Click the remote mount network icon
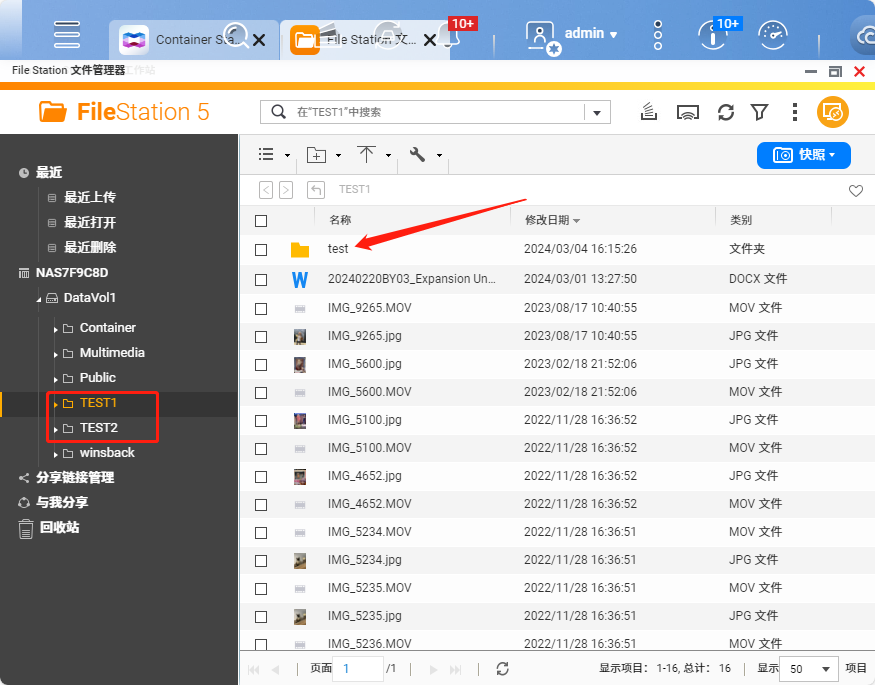 (x=687, y=112)
